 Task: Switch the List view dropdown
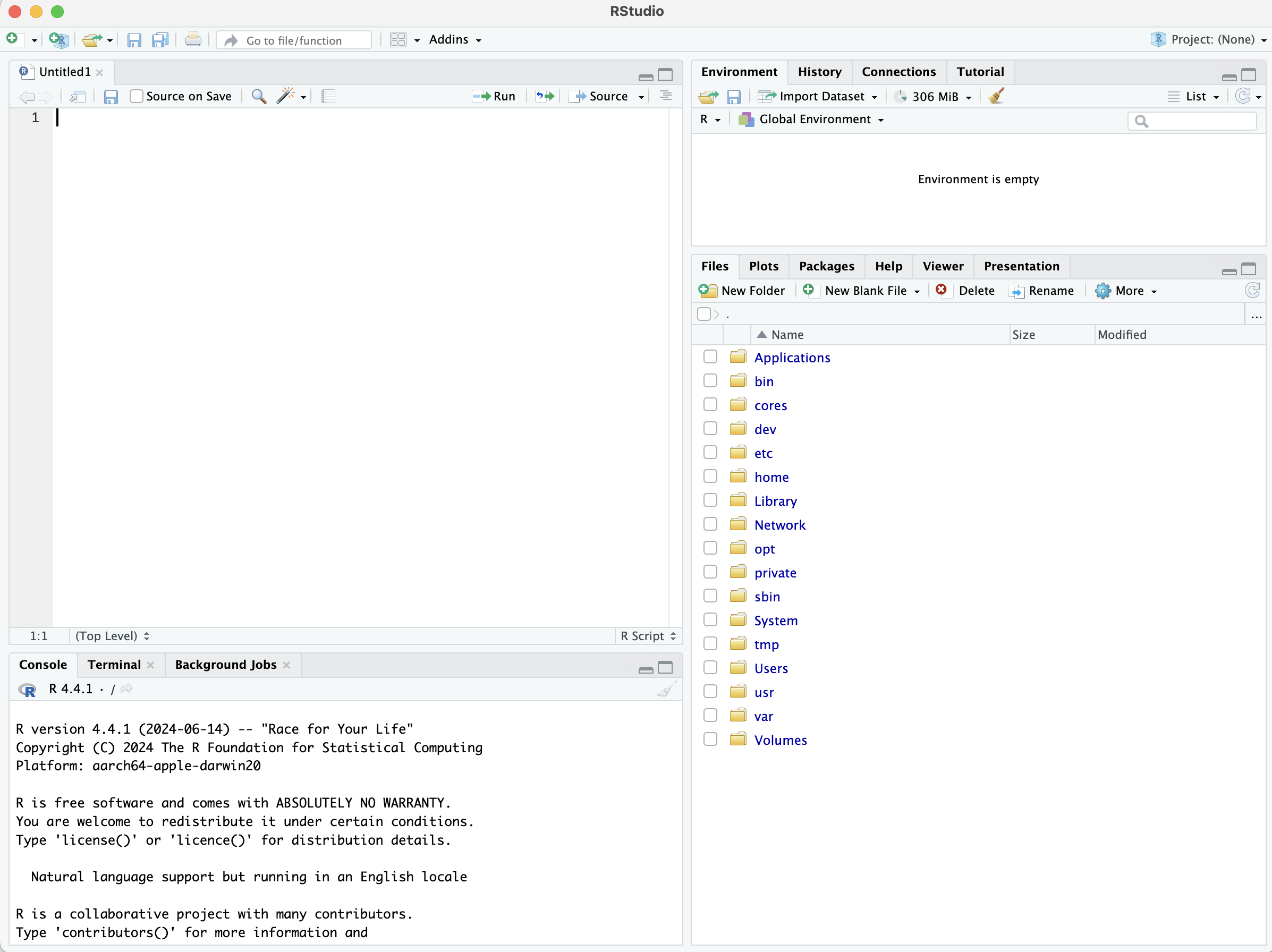tap(1193, 97)
